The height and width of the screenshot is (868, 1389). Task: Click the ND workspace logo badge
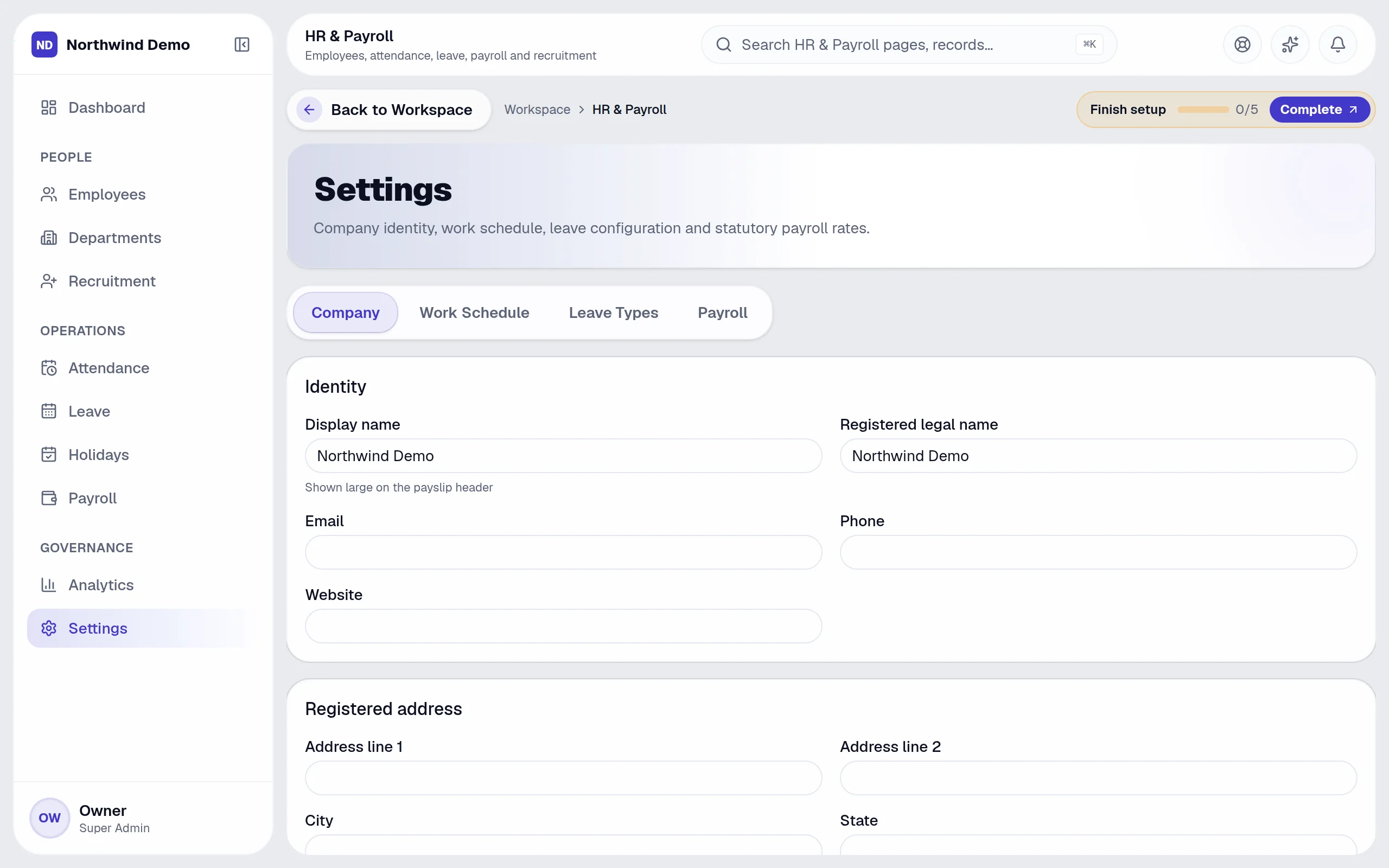44,44
